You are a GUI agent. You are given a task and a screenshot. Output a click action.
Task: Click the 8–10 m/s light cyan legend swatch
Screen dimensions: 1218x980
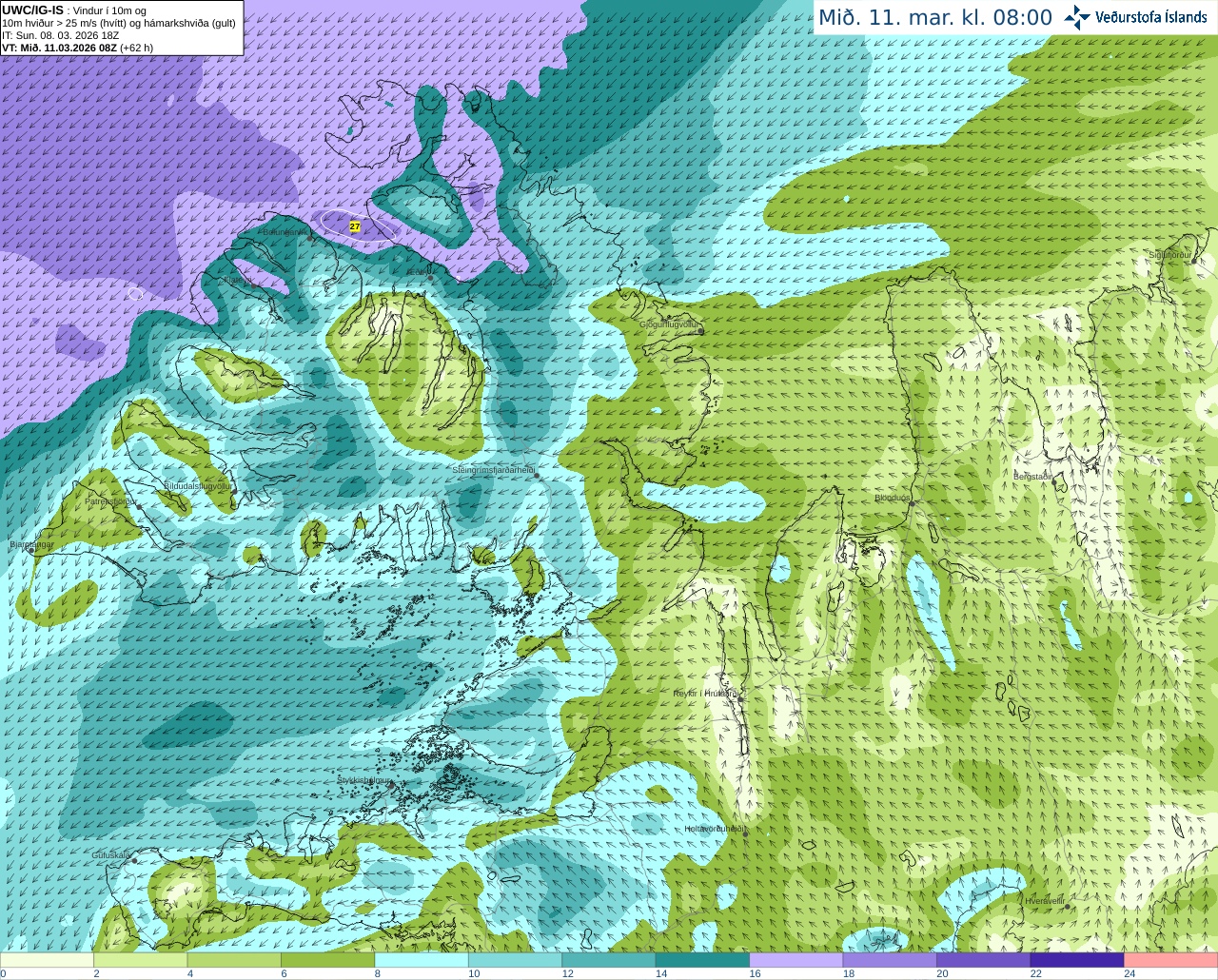pos(421,959)
